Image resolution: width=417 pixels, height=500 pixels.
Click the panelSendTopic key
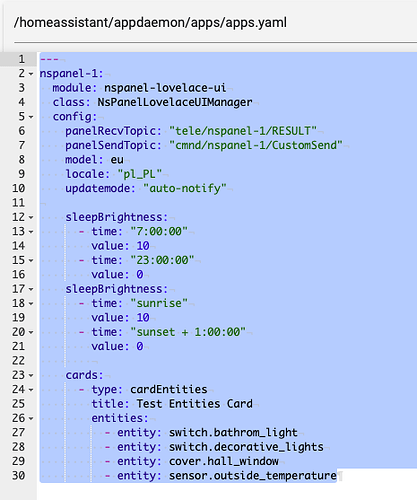click(x=111, y=145)
